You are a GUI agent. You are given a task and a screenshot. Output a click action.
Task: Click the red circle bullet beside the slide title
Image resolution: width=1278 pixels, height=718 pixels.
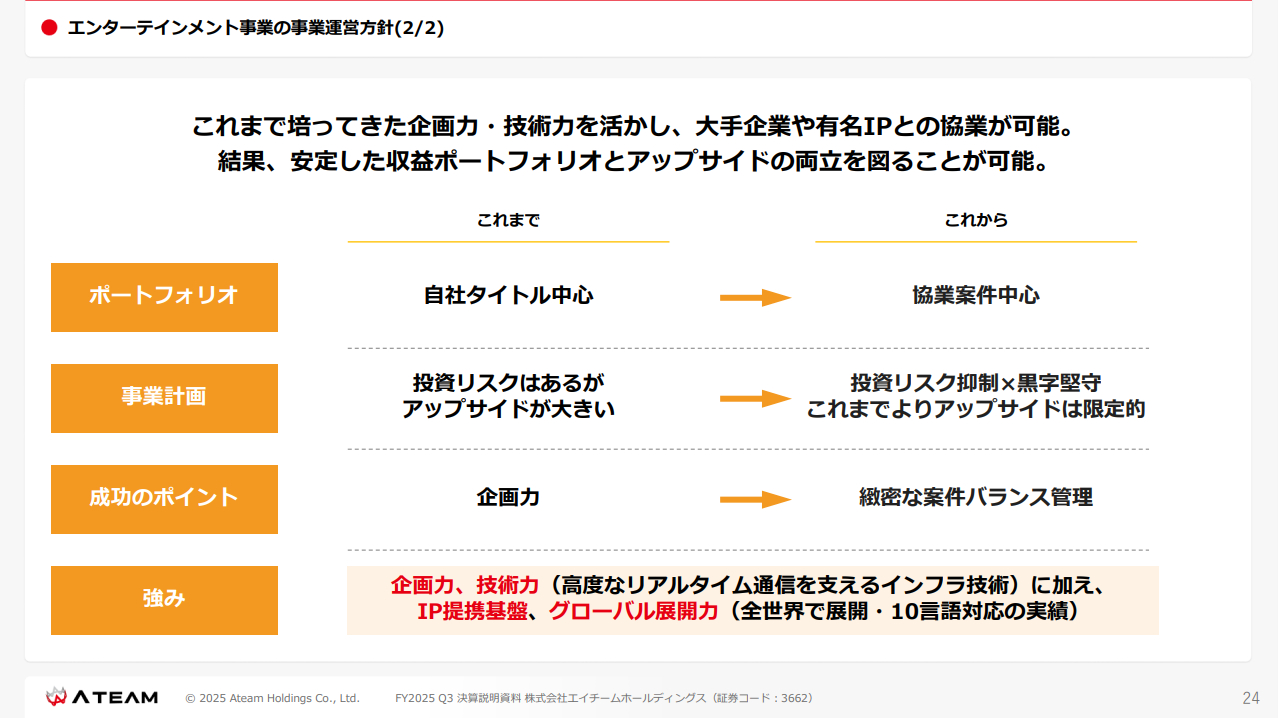pos(49,28)
